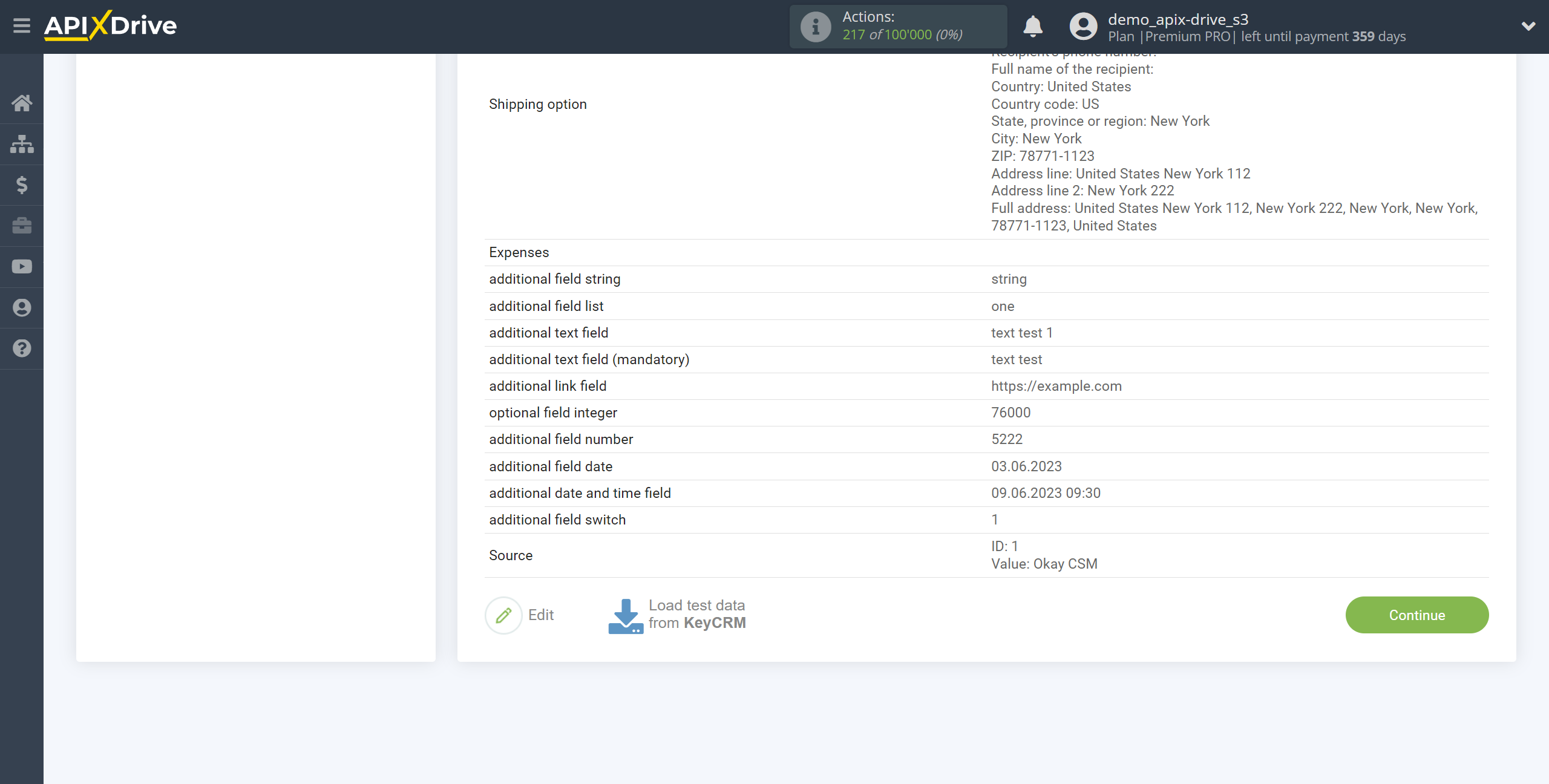Viewport: 1549px width, 784px height.
Task: Select the additional text field (mandatory) label
Action: pos(589,359)
